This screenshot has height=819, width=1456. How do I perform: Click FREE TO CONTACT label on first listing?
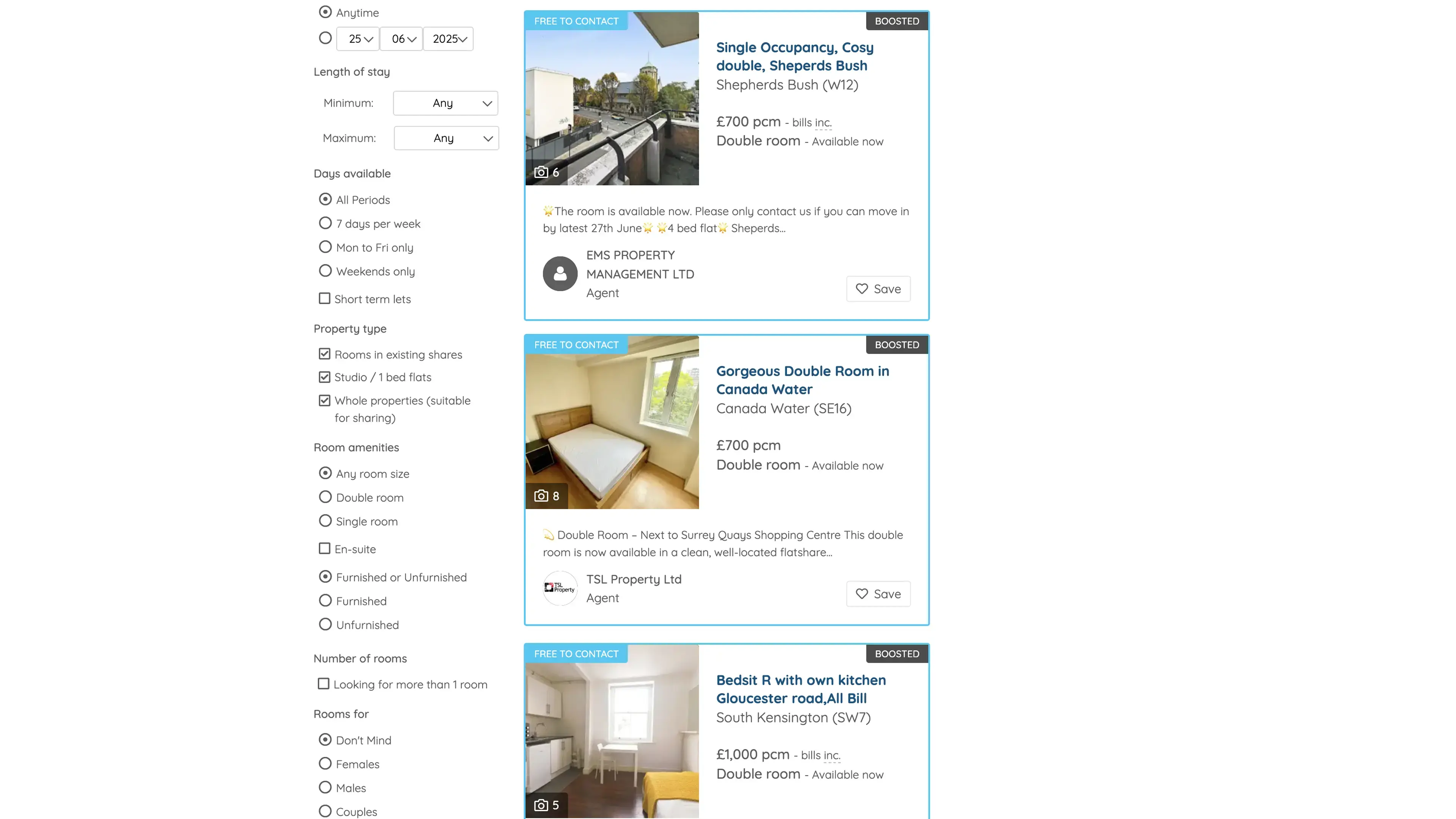coord(576,22)
